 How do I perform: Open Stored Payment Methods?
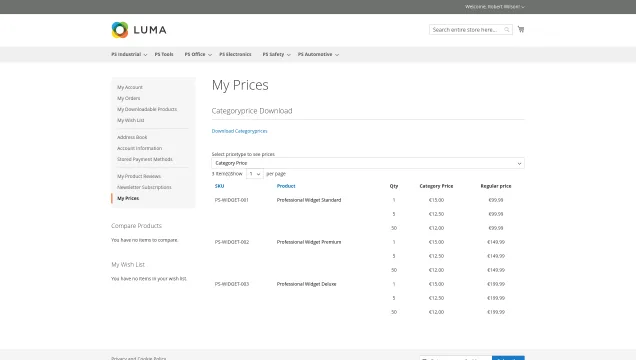(x=145, y=160)
